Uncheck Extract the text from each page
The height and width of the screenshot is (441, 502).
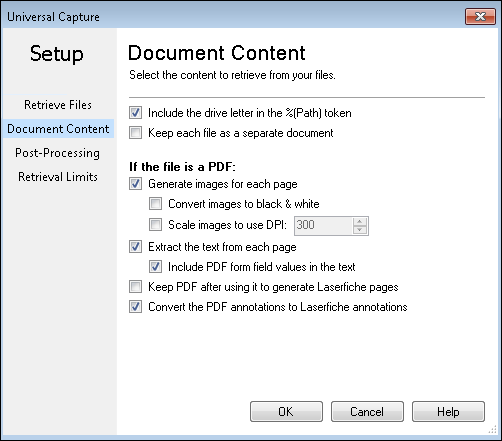(x=135, y=247)
